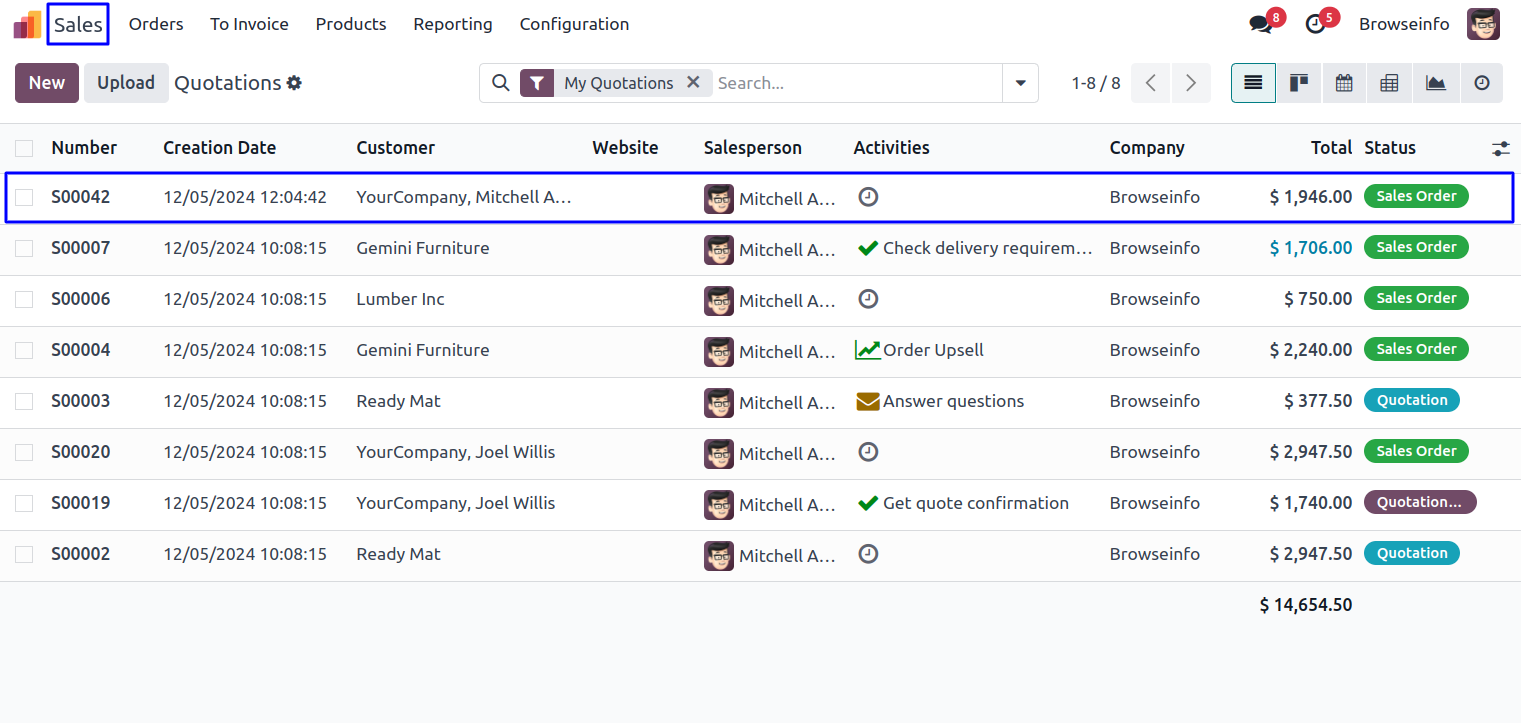Open the optional columns selector

(x=1500, y=148)
